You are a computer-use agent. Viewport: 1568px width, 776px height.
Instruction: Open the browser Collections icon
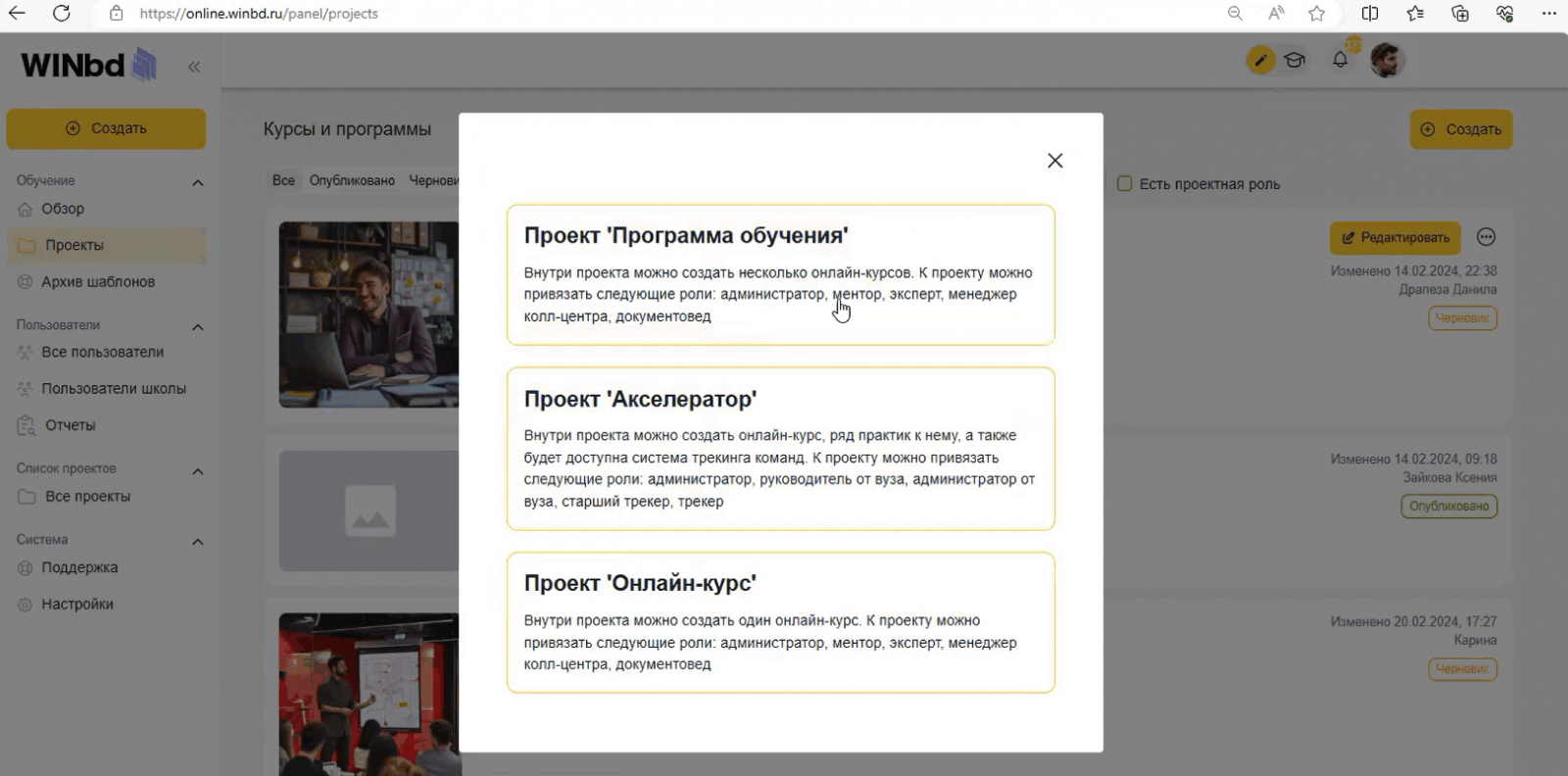point(1460,14)
